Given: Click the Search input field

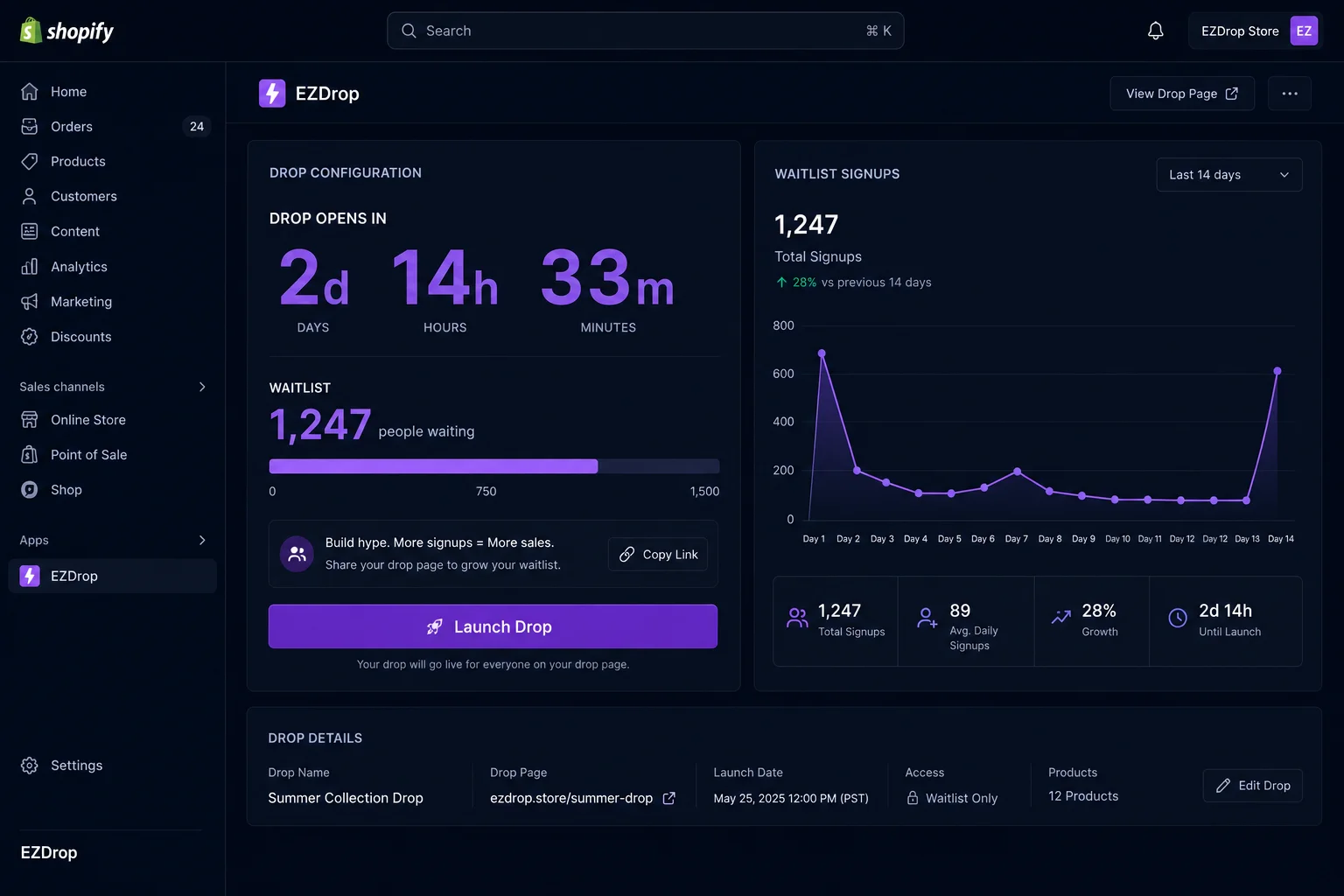Looking at the screenshot, I should click(x=645, y=31).
